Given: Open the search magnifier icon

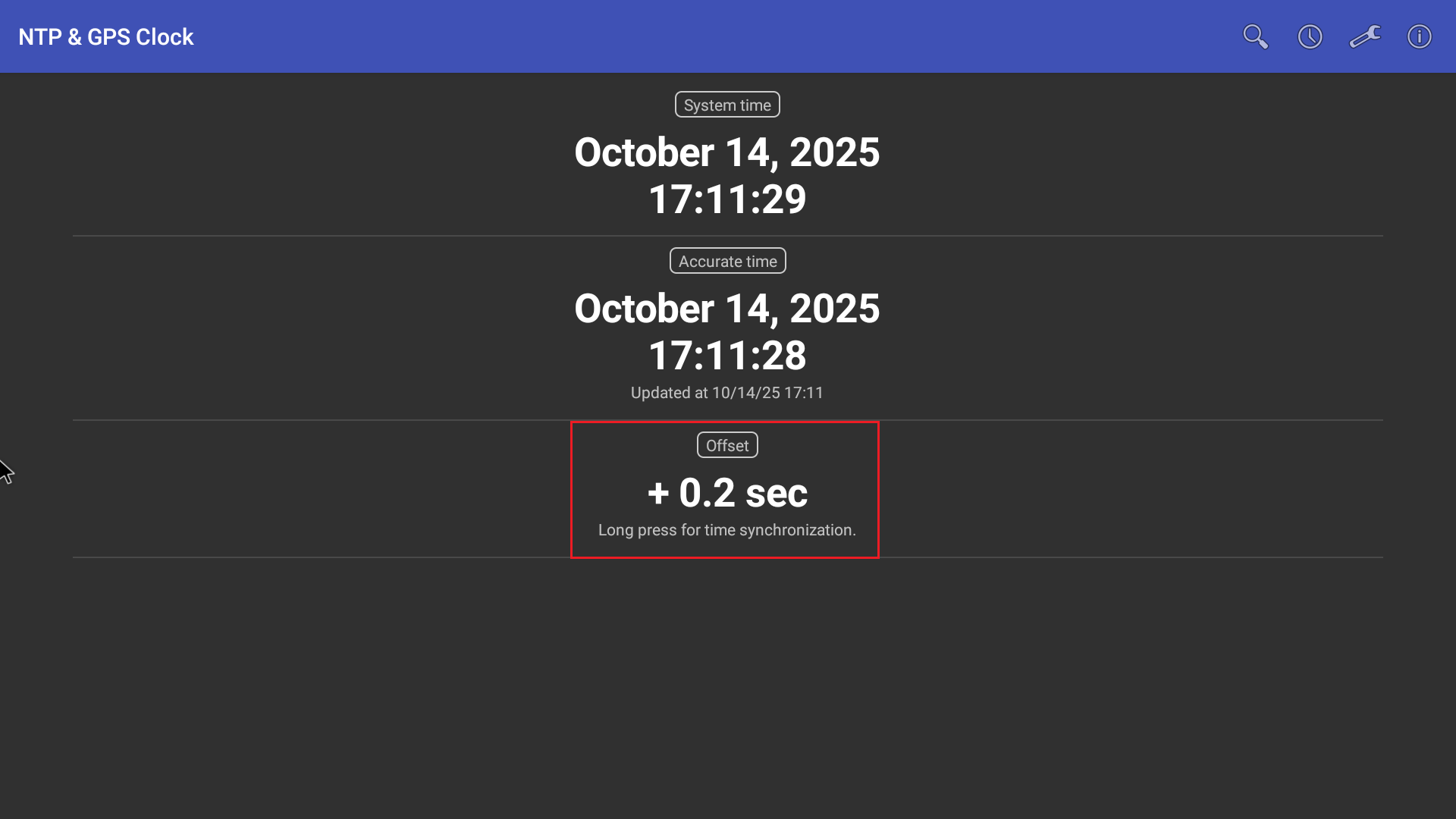Looking at the screenshot, I should click(x=1255, y=36).
